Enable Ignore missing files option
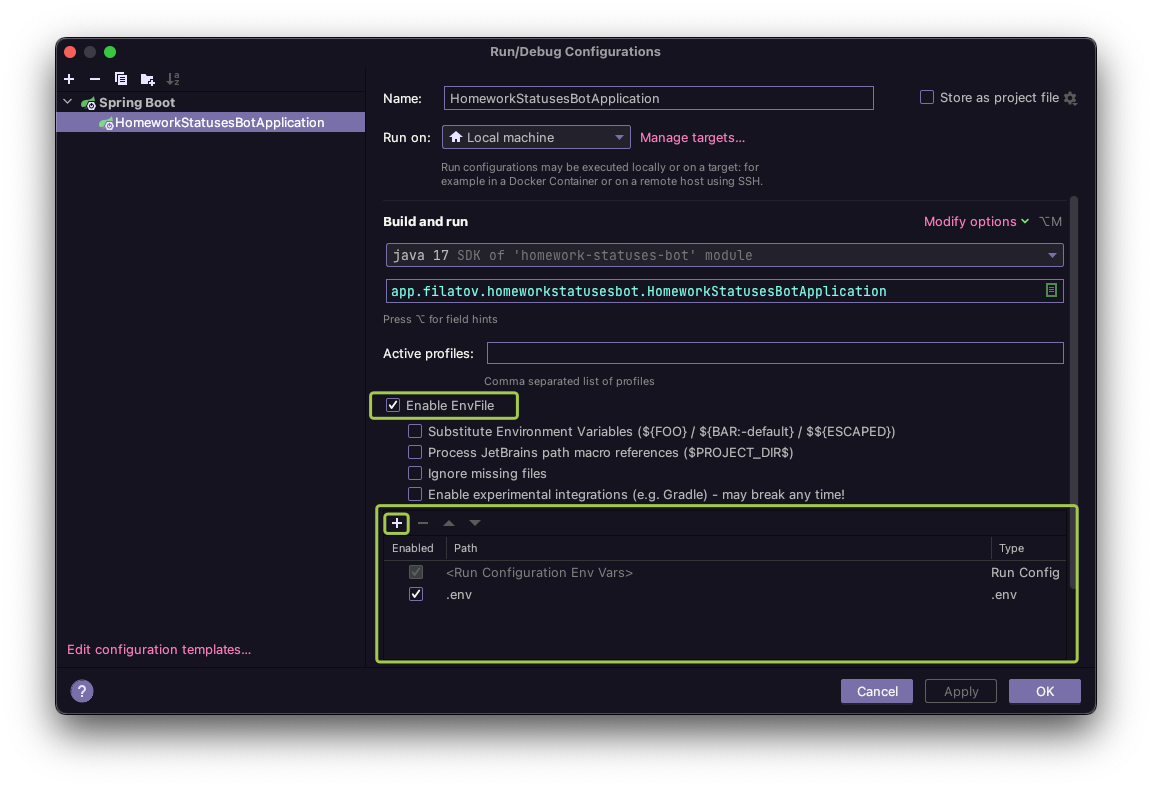The width and height of the screenshot is (1152, 788). (415, 474)
